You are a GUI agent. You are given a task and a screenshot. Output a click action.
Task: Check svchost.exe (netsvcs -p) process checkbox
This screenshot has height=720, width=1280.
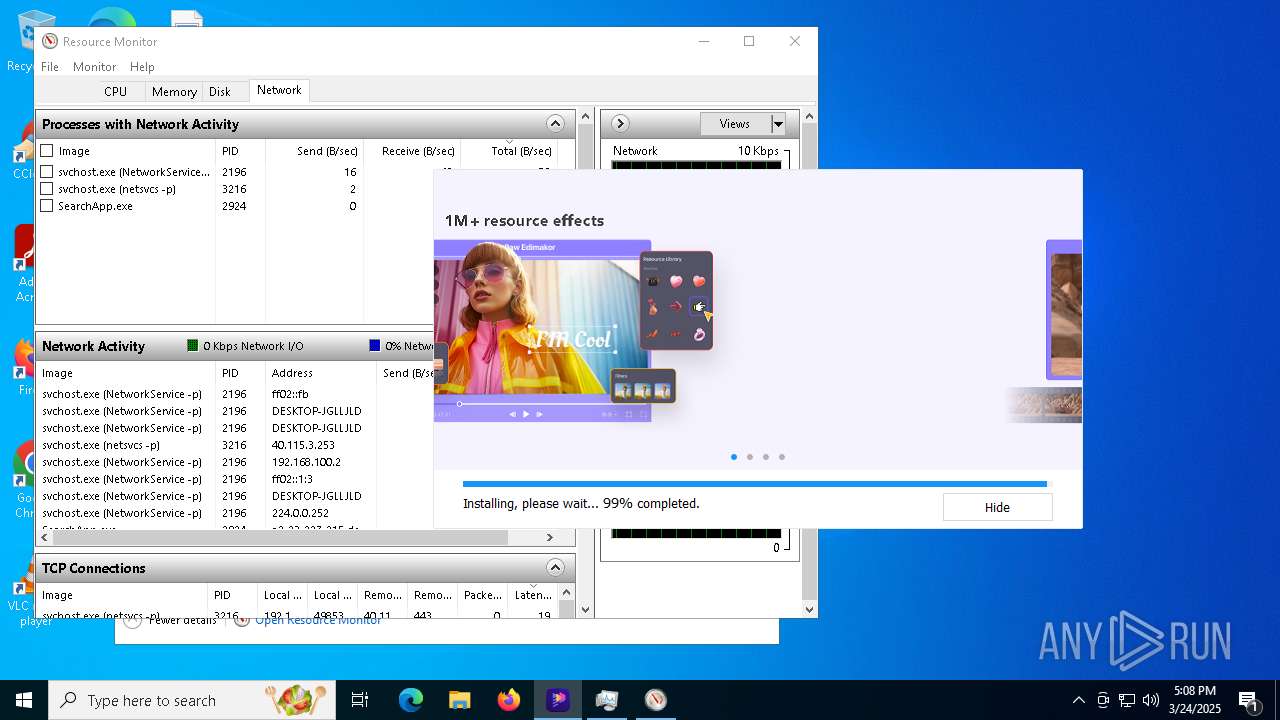(47, 189)
